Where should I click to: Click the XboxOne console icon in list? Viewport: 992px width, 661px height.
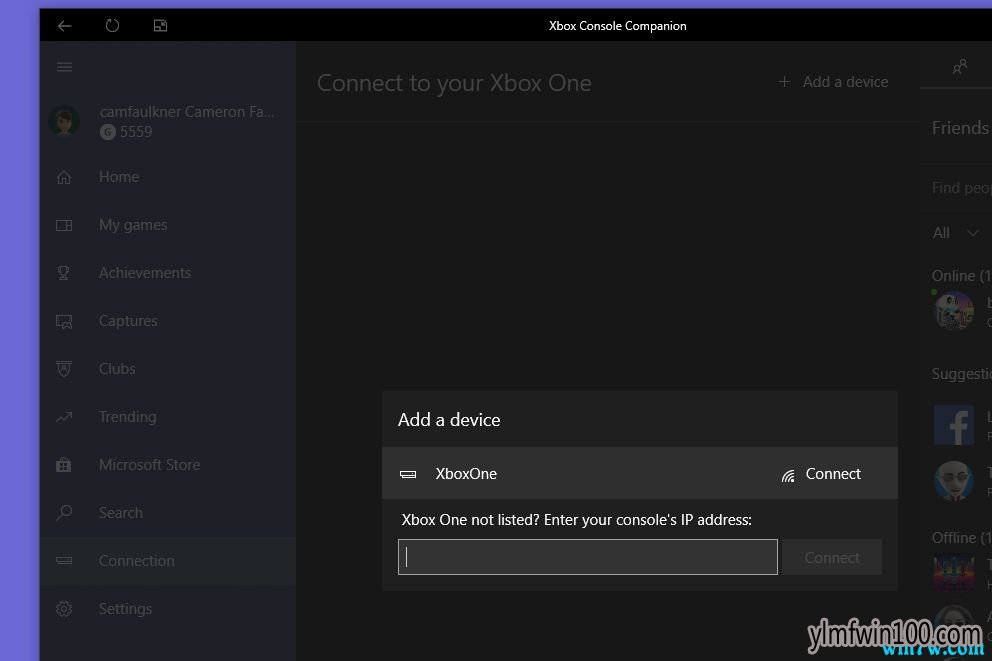click(x=408, y=474)
